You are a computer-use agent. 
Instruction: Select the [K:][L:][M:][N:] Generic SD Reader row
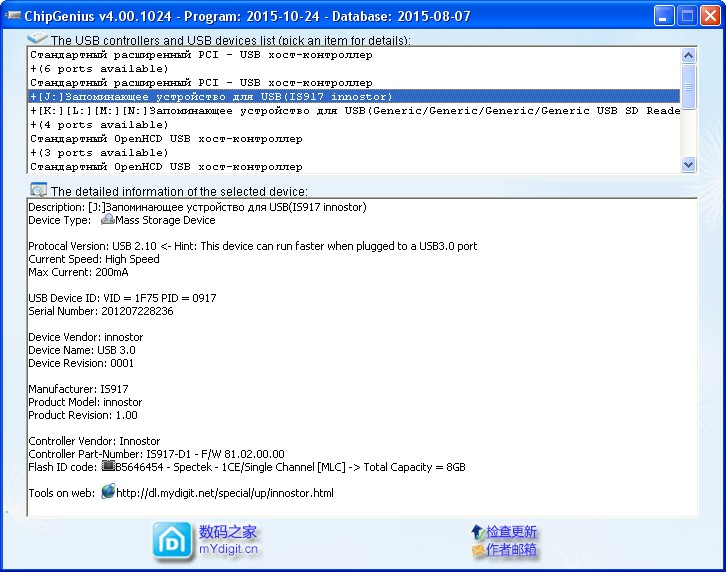(x=354, y=110)
